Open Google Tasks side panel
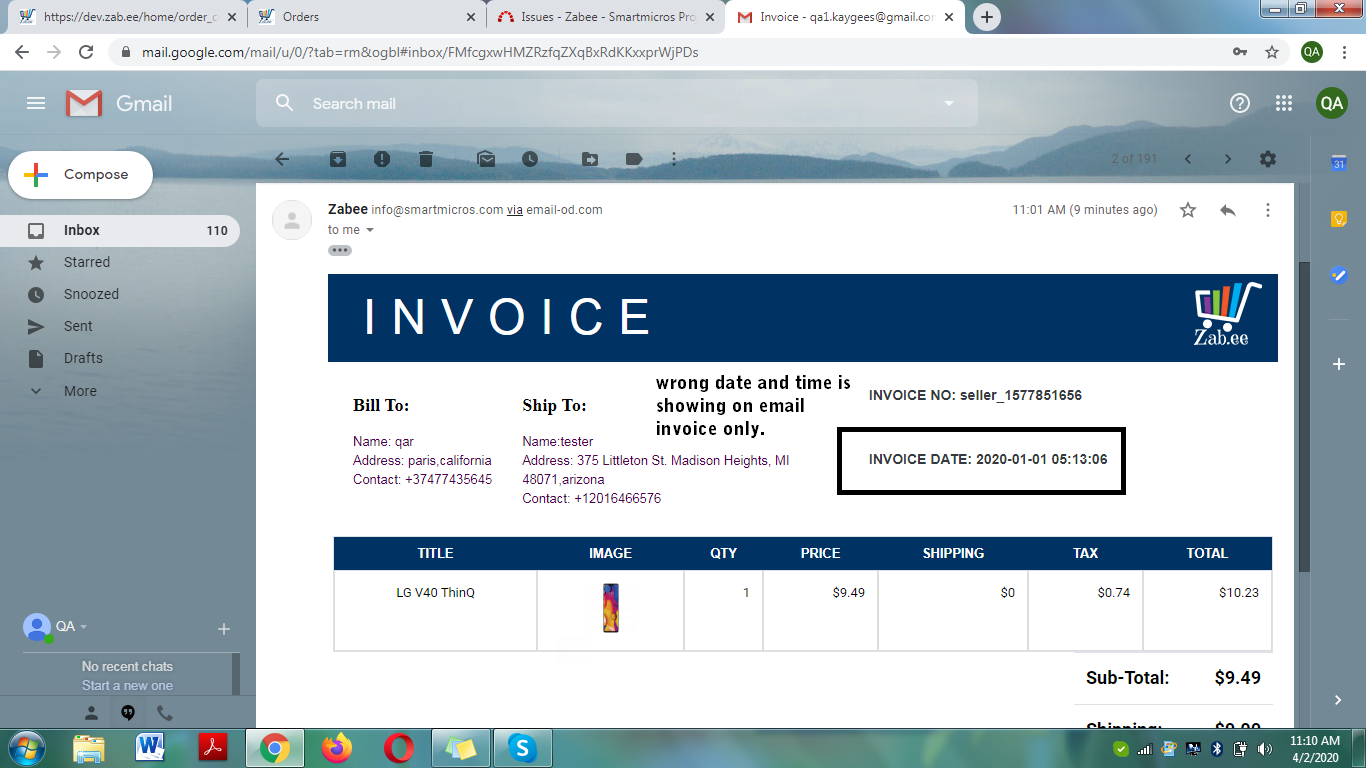Viewport: 1366px width, 768px height. pos(1339,274)
